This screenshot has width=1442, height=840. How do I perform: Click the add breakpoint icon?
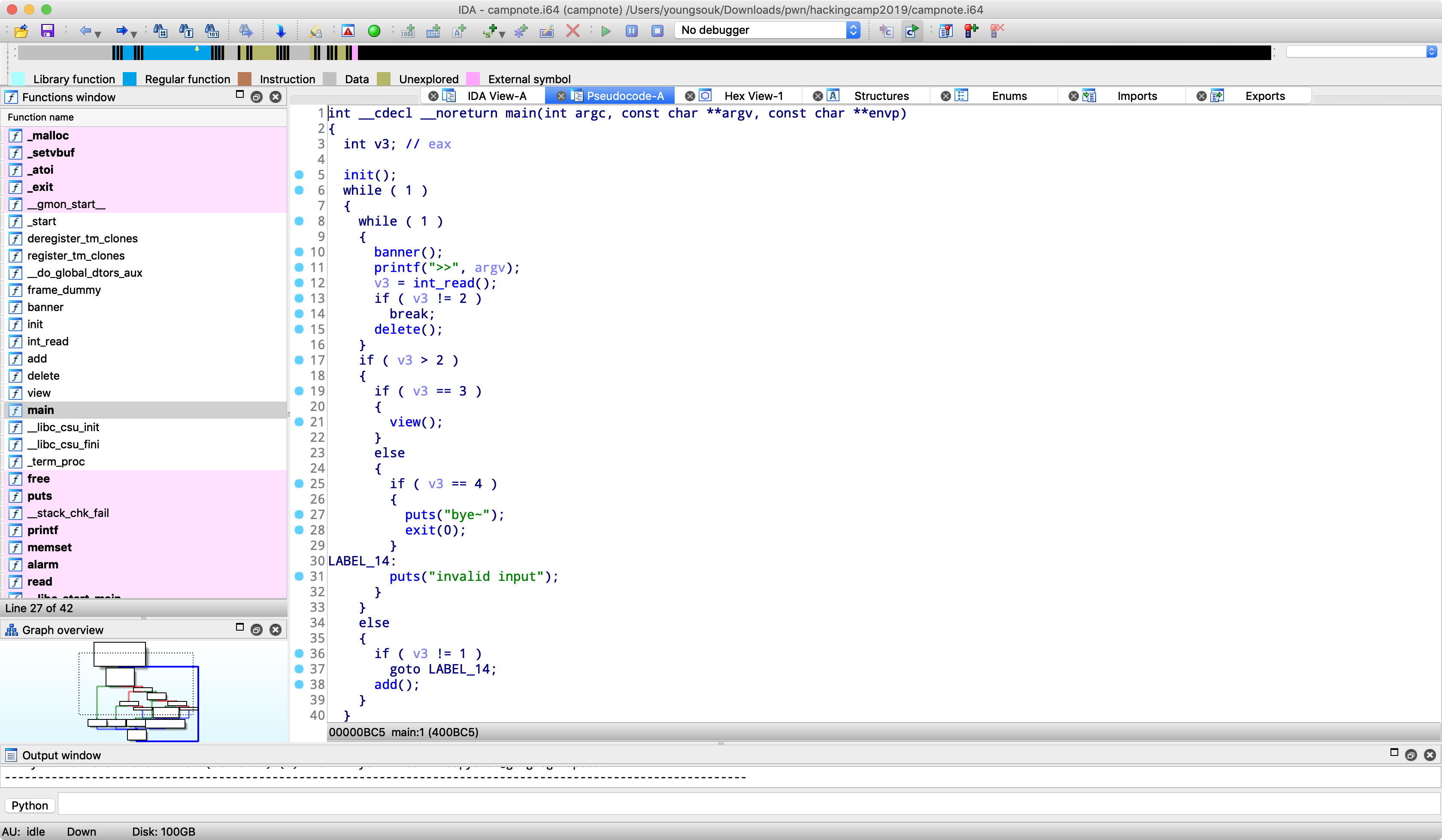pyautogui.click(x=971, y=30)
